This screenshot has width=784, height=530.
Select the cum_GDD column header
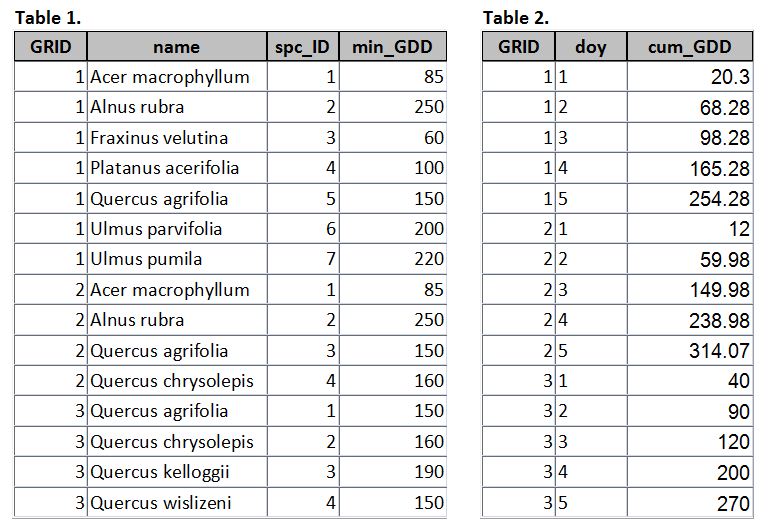point(690,46)
